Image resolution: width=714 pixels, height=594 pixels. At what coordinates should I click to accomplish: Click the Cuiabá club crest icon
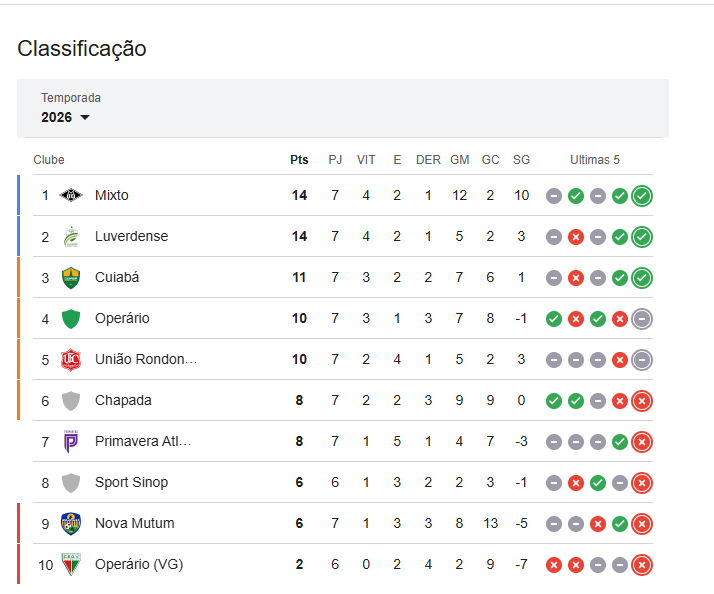coord(70,277)
